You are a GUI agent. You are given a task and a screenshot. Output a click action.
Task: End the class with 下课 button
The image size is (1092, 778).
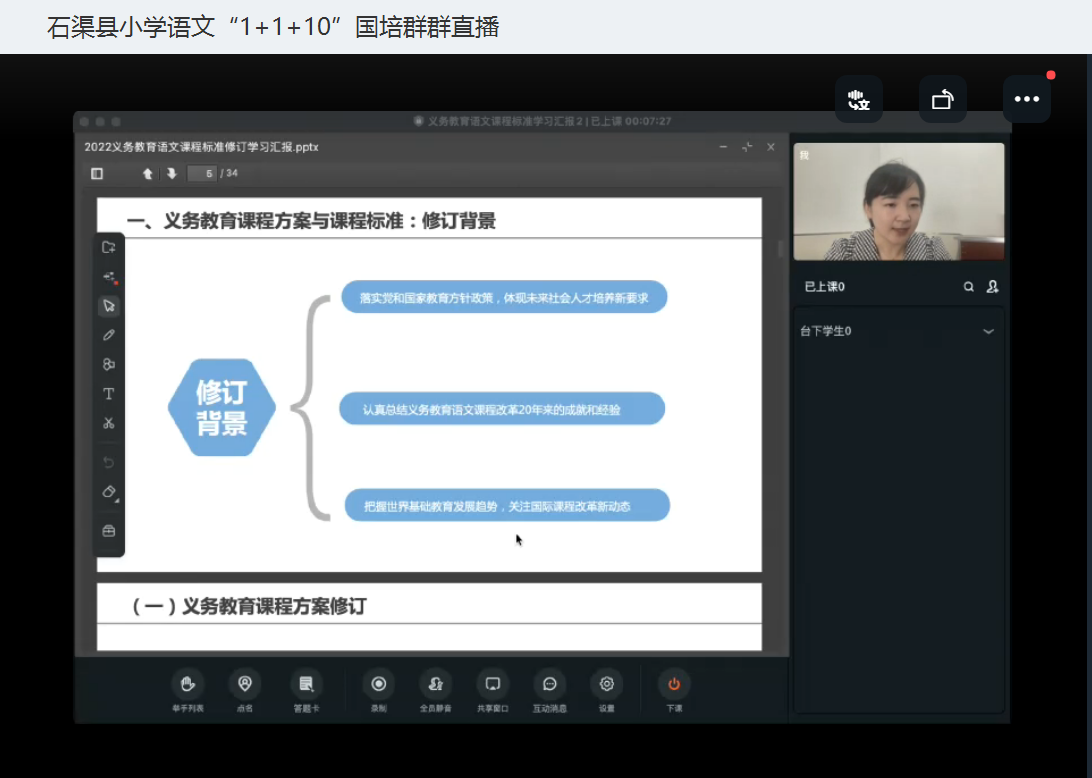coord(674,684)
